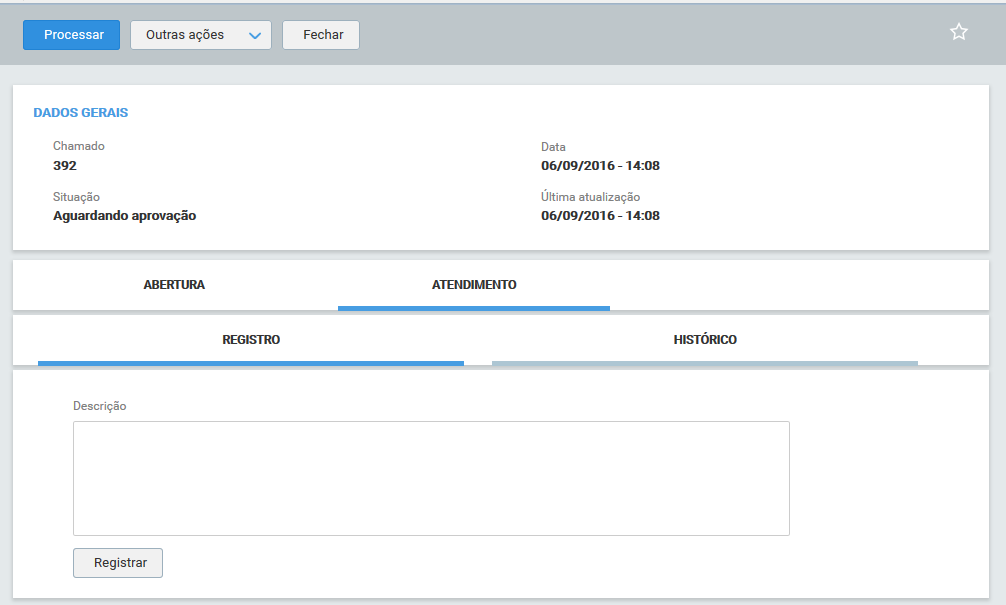
Task: Click the chevron arrow beside Outras ações
Action: click(x=254, y=36)
